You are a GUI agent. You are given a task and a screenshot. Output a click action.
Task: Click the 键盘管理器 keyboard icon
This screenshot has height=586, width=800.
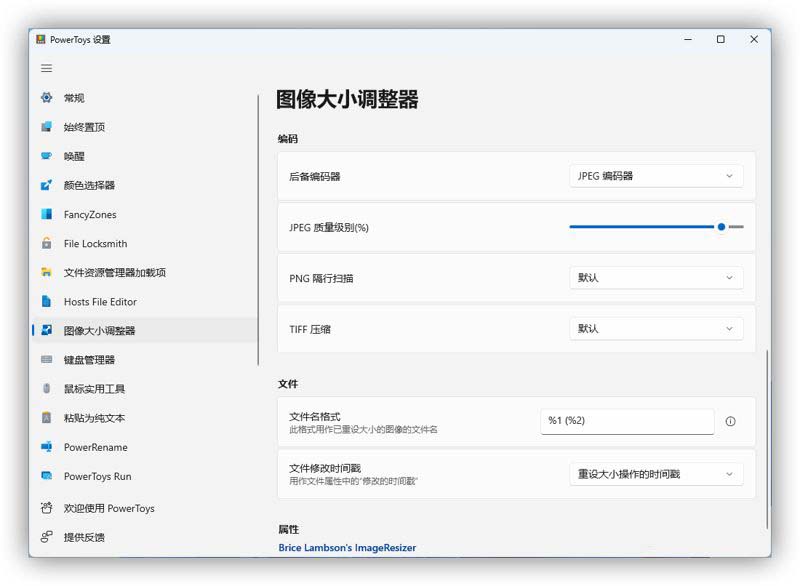(x=46, y=360)
